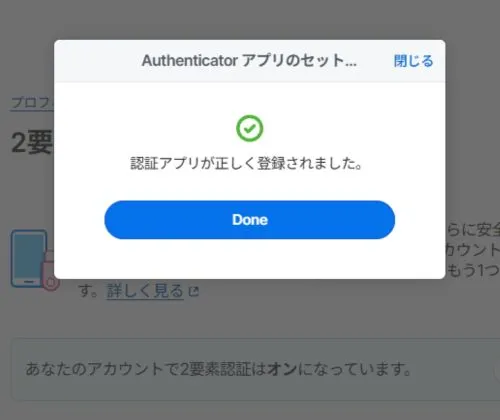Viewport: 500px width, 420px height.
Task: Close the dialog via 閉じる link
Action: (413, 61)
